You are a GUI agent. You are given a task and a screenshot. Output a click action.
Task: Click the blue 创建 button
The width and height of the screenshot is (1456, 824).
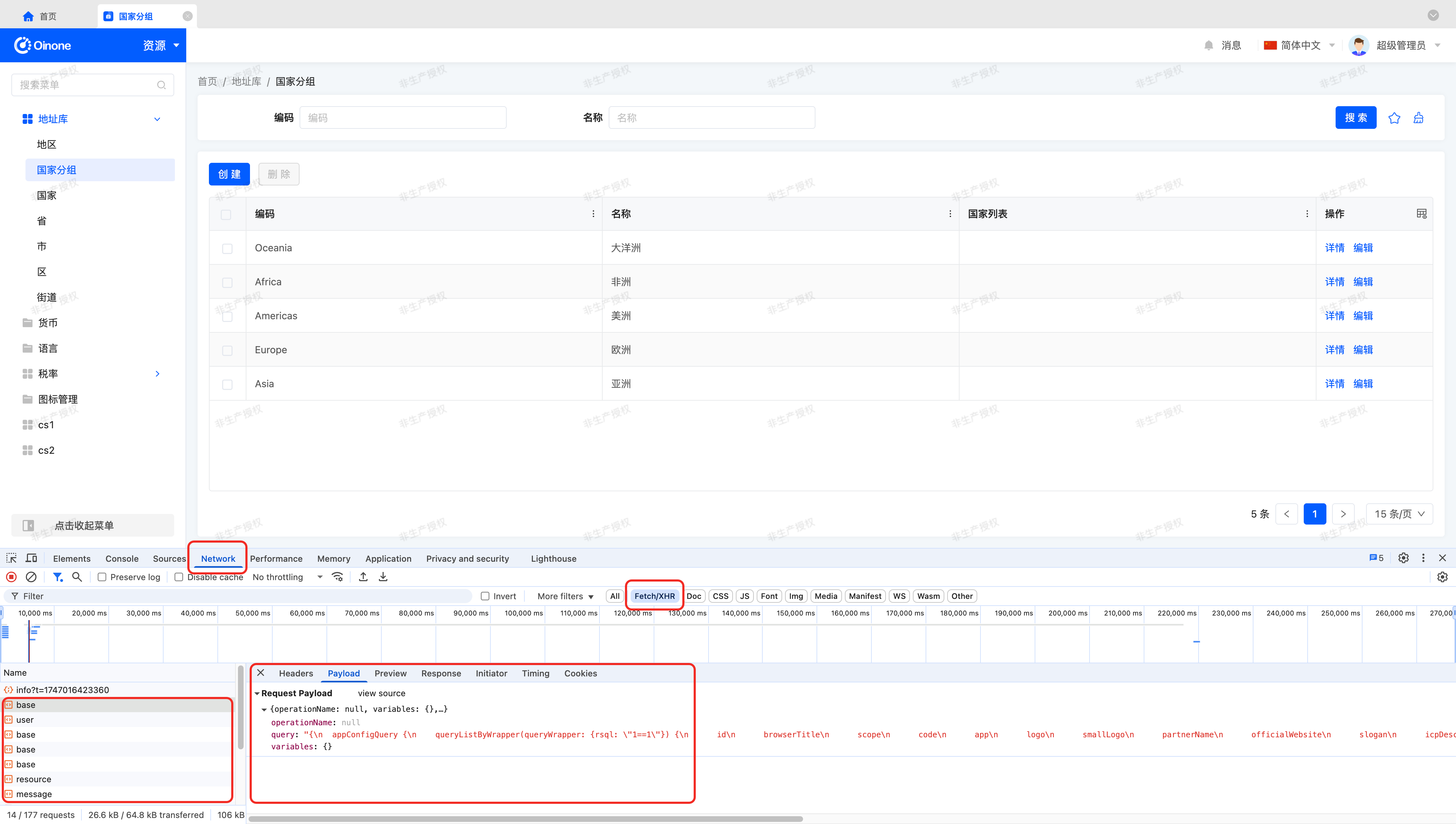(x=229, y=174)
